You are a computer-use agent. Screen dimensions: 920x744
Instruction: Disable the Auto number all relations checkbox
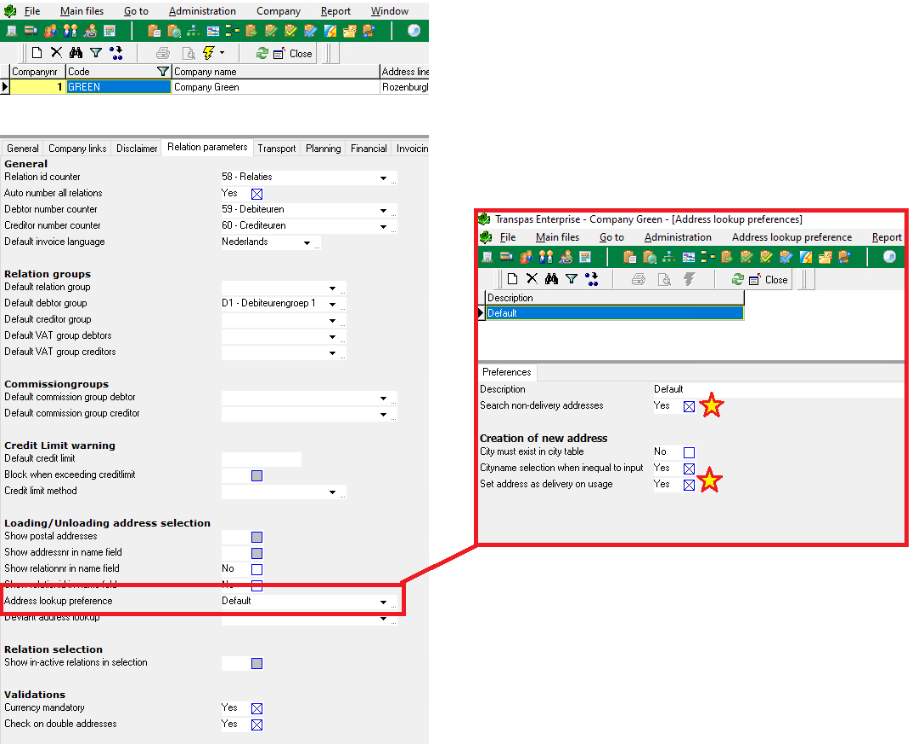tap(257, 193)
